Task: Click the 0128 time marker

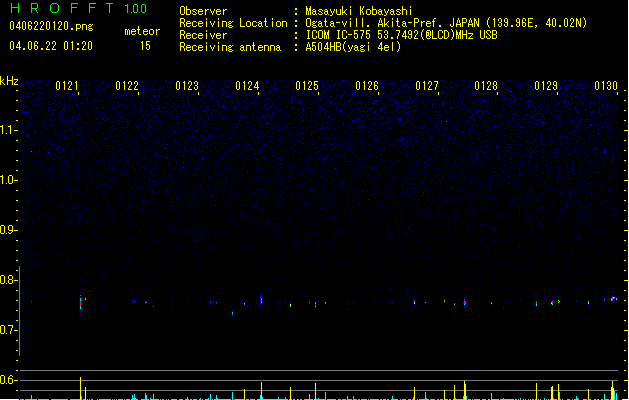Action: coord(486,86)
